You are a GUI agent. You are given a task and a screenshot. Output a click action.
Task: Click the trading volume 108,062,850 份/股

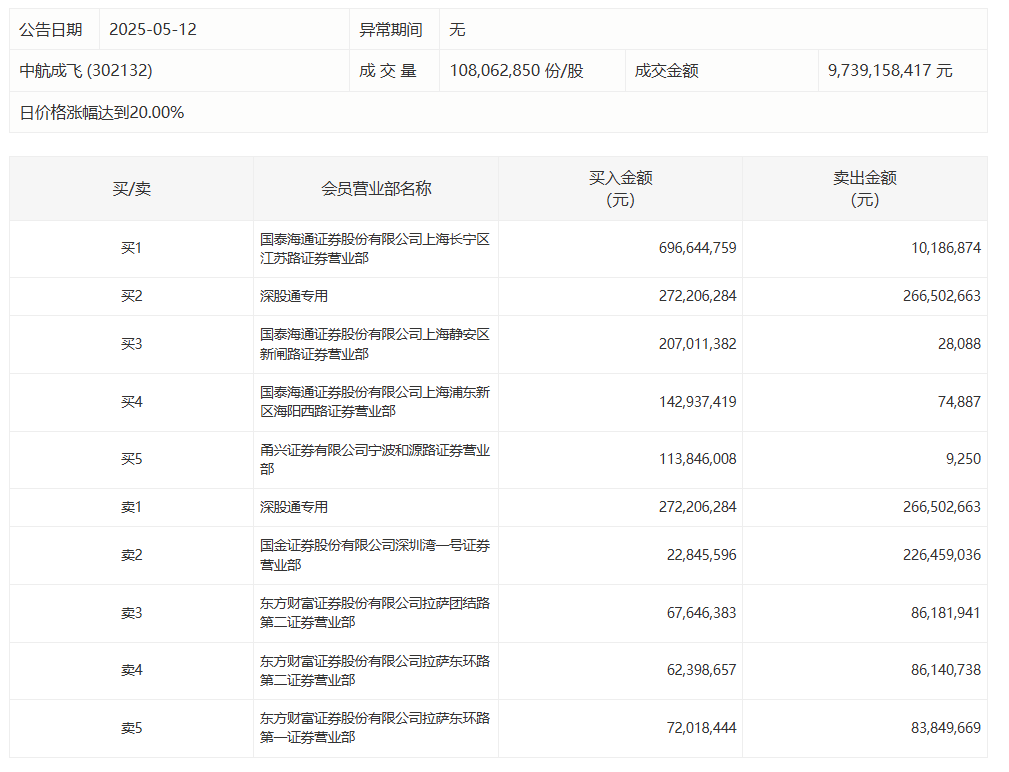click(x=516, y=71)
